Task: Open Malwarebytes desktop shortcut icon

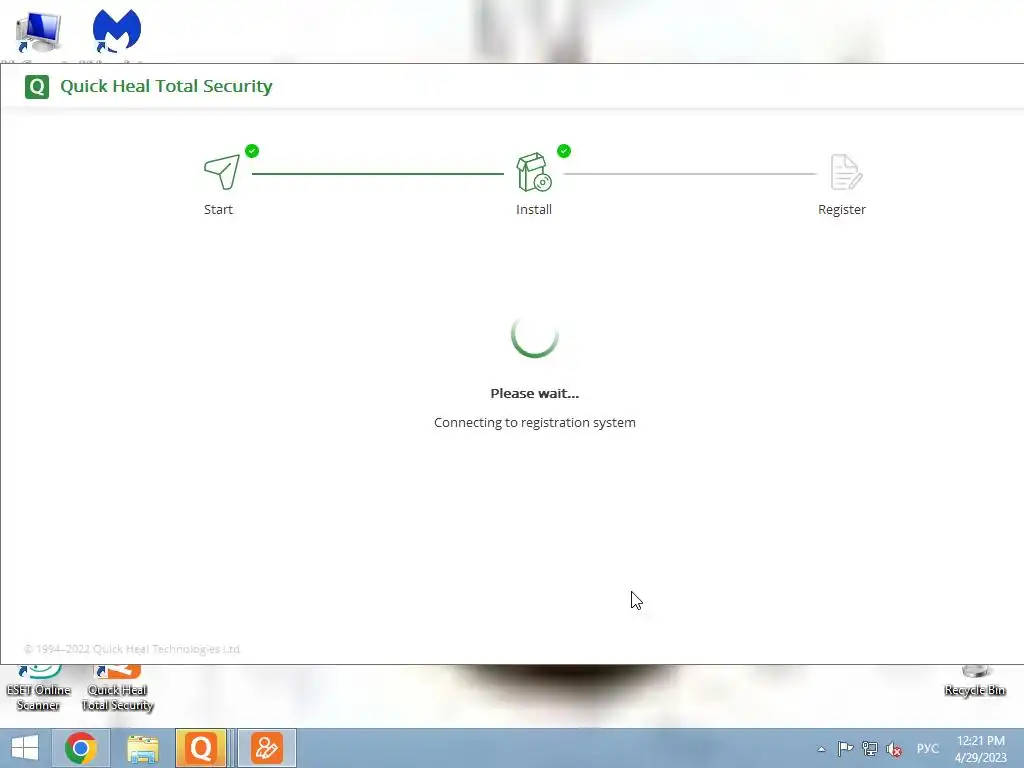Action: (116, 31)
